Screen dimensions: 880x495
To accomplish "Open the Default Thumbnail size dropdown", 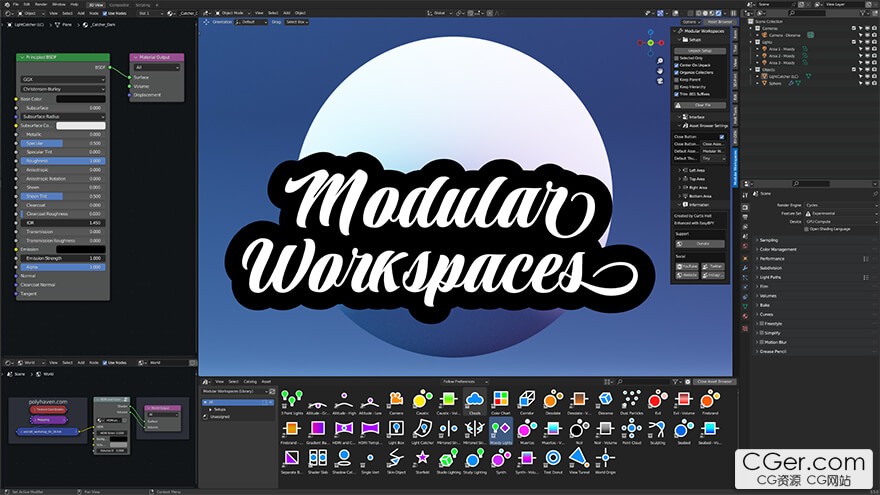I will (713, 159).
